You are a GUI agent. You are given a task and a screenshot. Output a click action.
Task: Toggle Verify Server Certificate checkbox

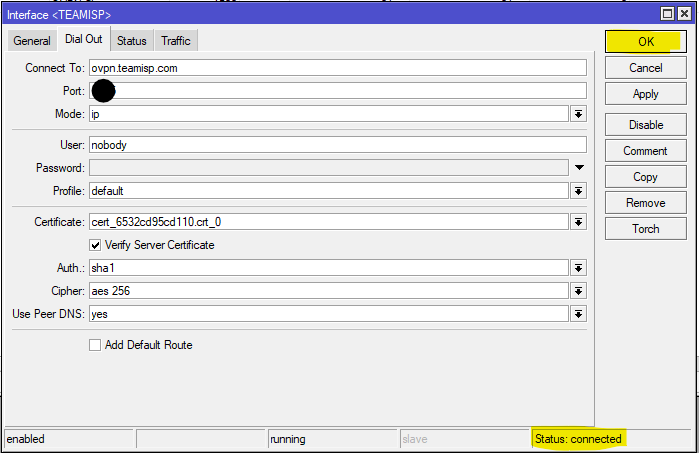96,245
